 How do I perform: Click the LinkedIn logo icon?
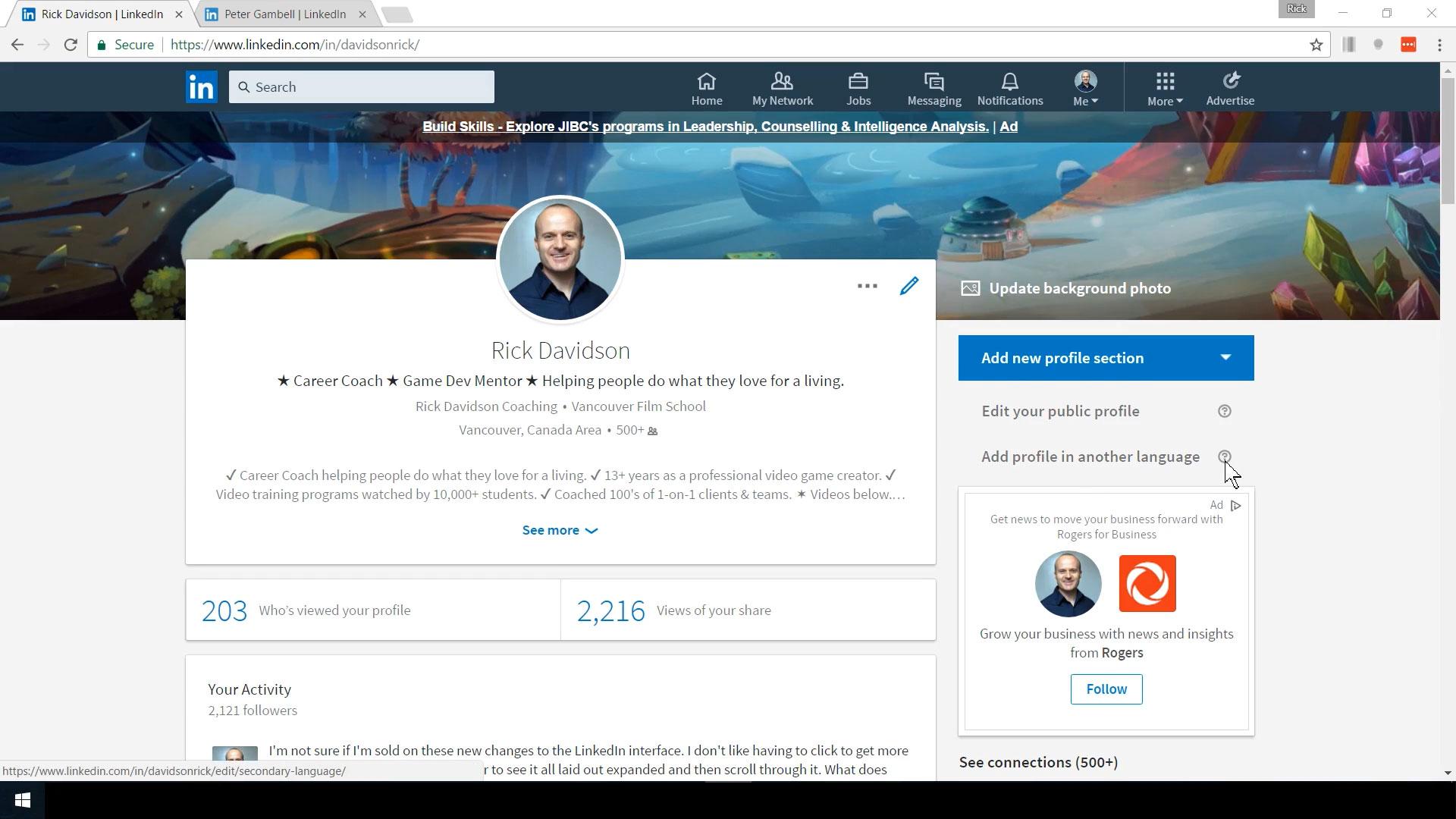click(201, 87)
